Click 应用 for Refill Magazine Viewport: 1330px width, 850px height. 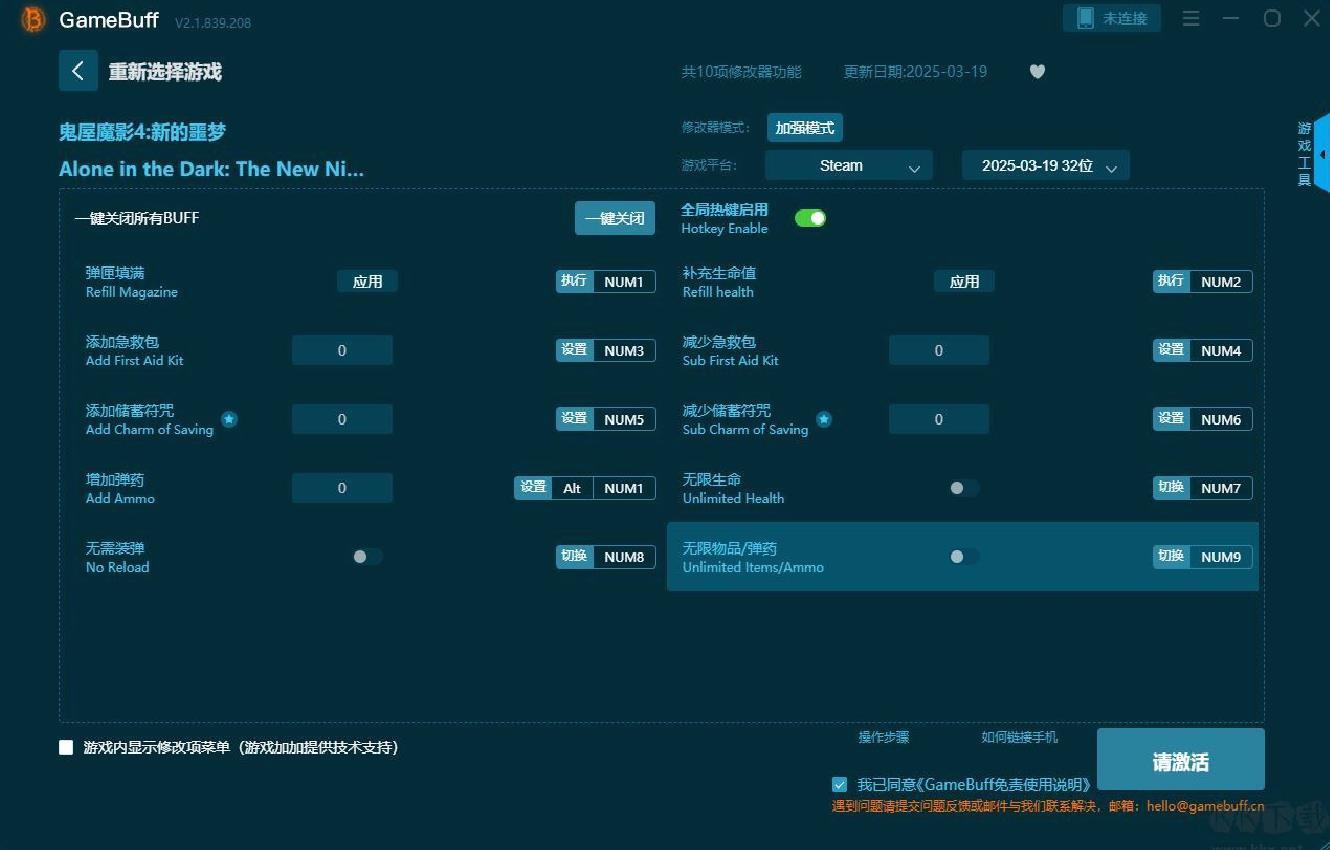(x=367, y=282)
